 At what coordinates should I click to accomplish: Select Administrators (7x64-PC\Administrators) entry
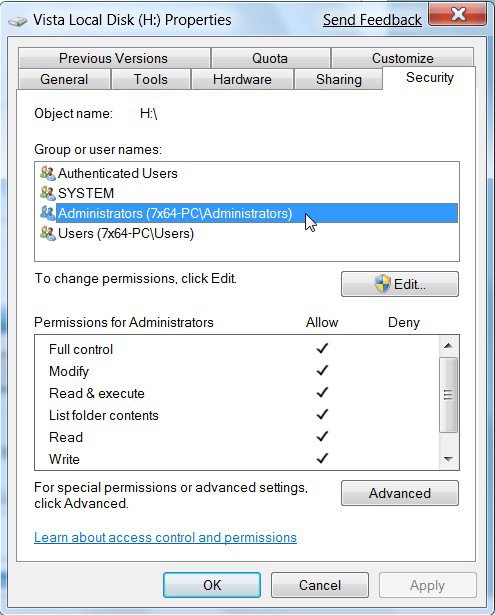(247, 213)
